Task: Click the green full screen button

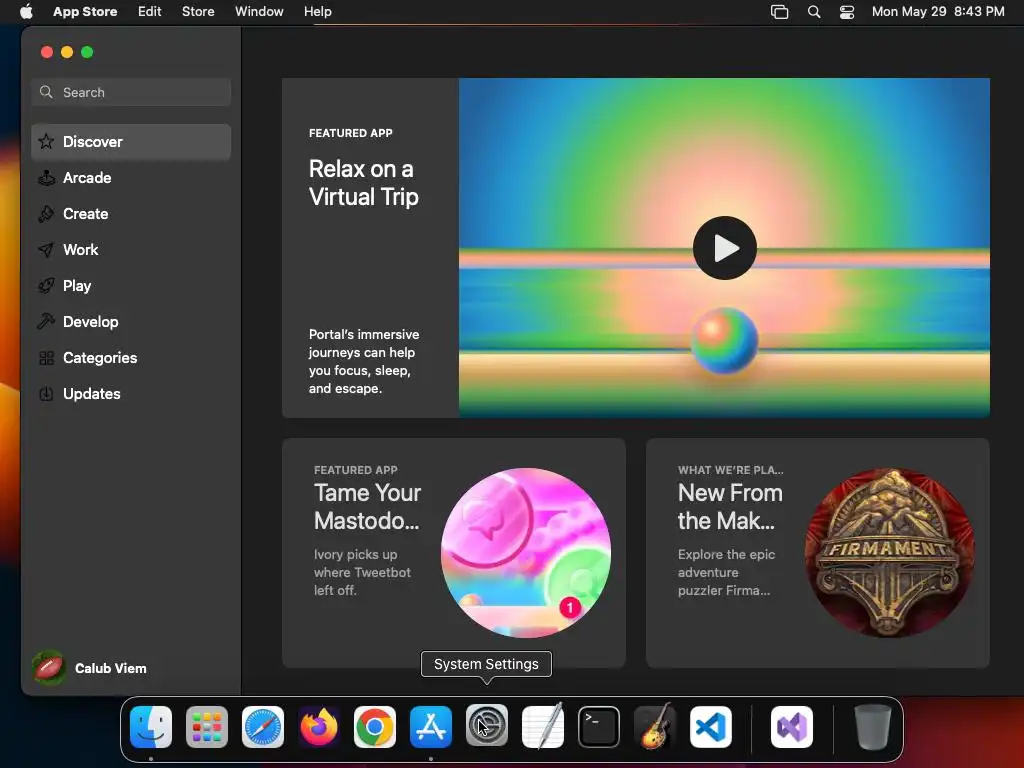Action: coord(87,52)
